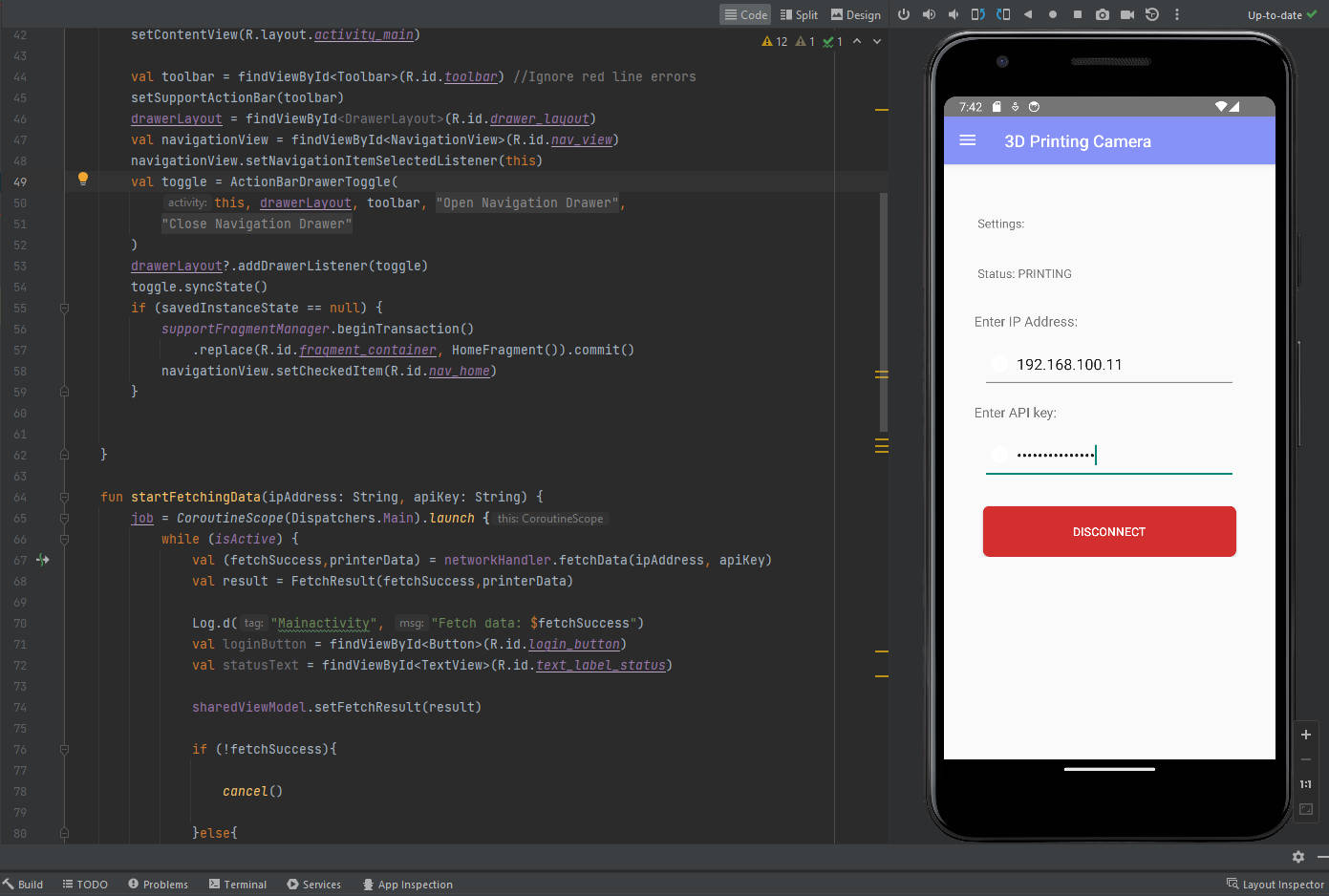1329x896 pixels.
Task: Click the API key password field
Action: pos(1108,455)
